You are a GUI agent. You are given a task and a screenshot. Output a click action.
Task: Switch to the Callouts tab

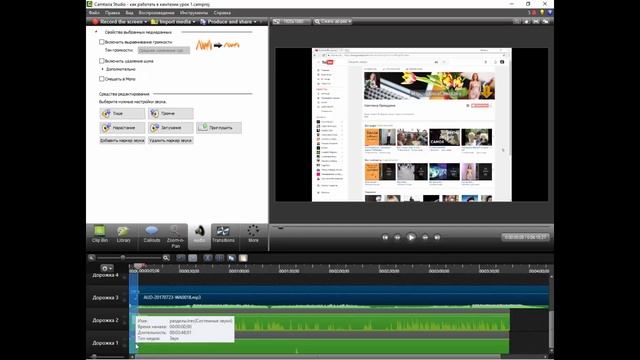(x=151, y=234)
